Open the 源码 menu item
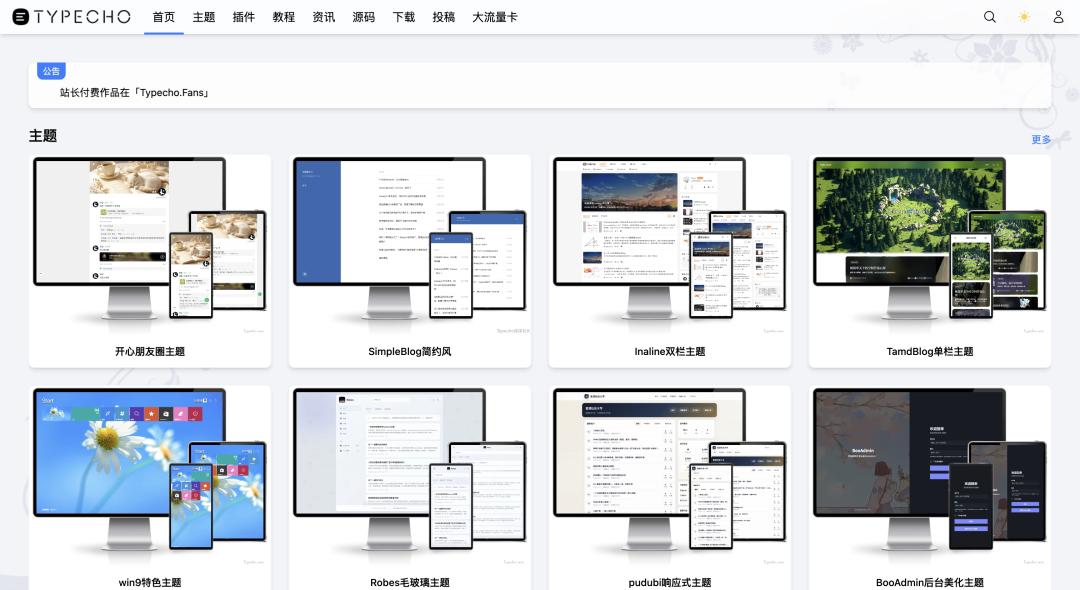Image resolution: width=1080 pixels, height=590 pixels. click(364, 17)
